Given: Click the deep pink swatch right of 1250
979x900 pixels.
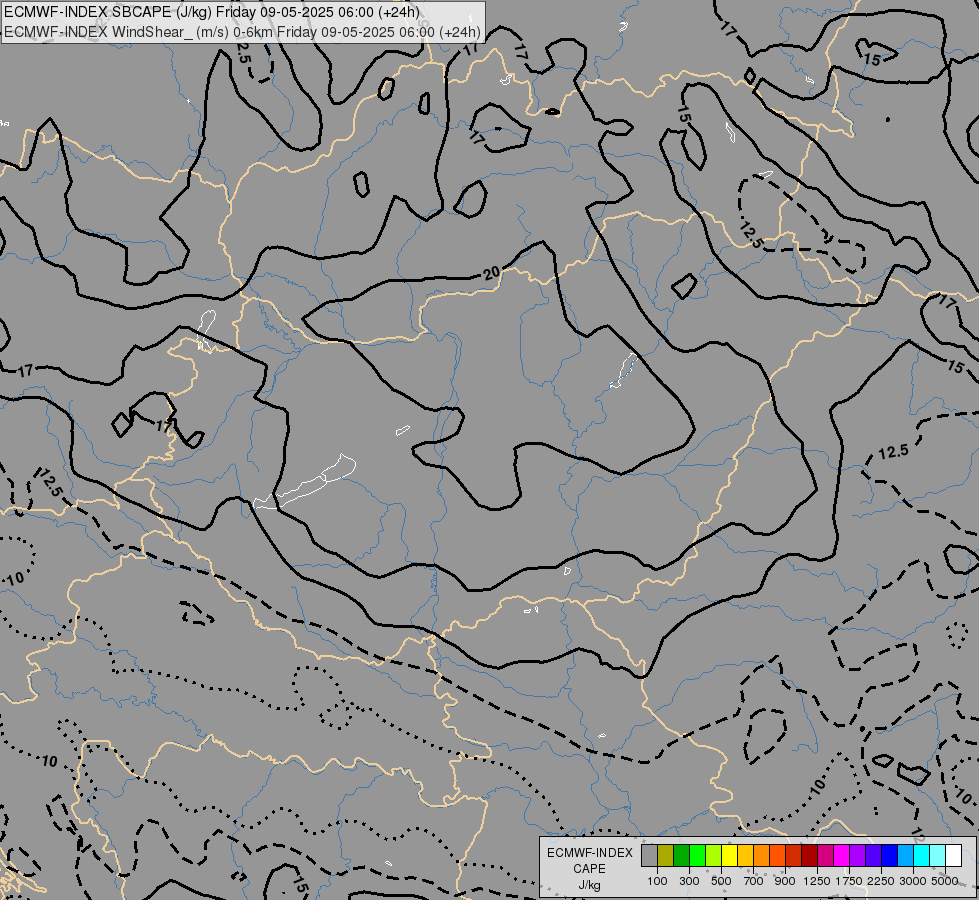Looking at the screenshot, I should (x=826, y=855).
